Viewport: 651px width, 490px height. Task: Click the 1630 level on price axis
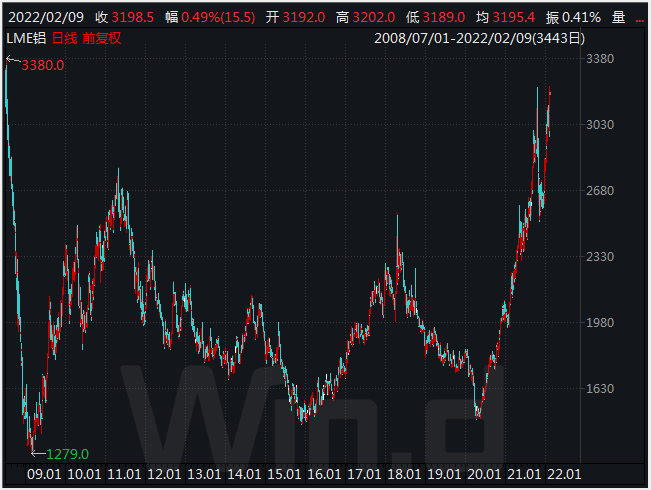click(602, 389)
